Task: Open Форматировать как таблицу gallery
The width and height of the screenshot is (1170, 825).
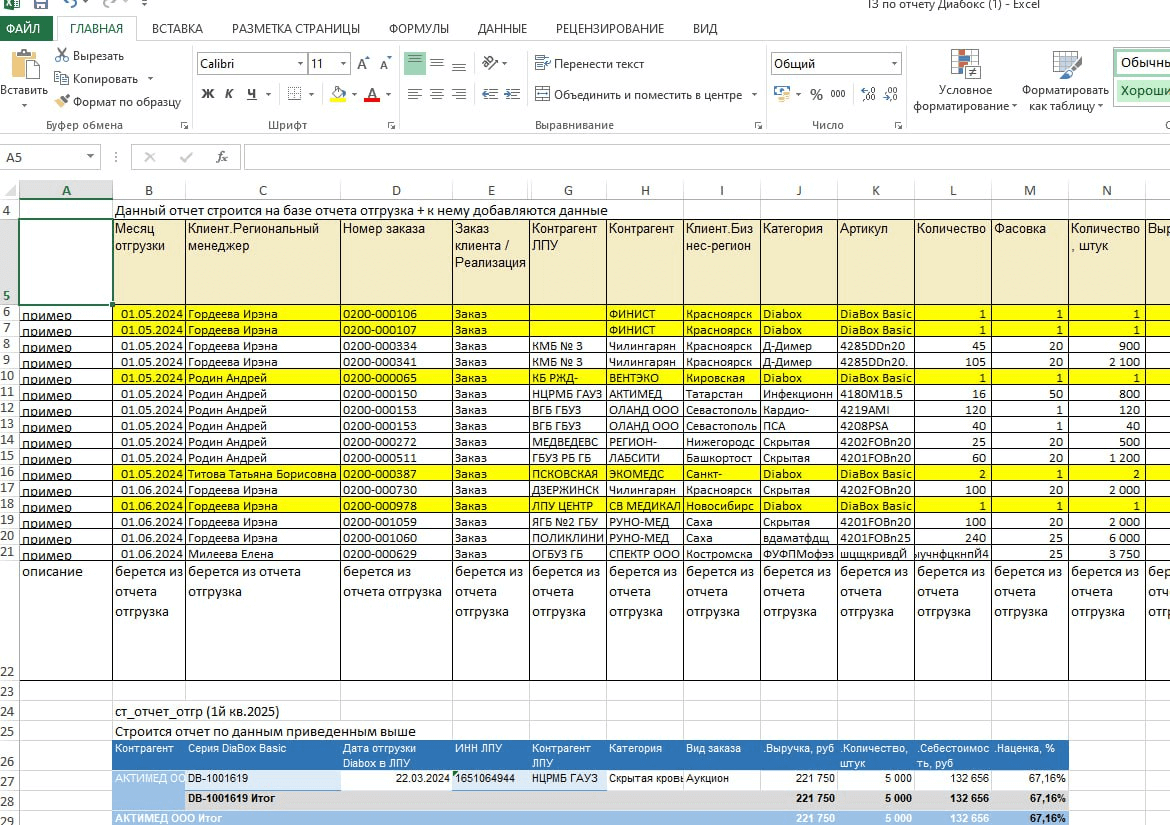Action: [x=1066, y=81]
